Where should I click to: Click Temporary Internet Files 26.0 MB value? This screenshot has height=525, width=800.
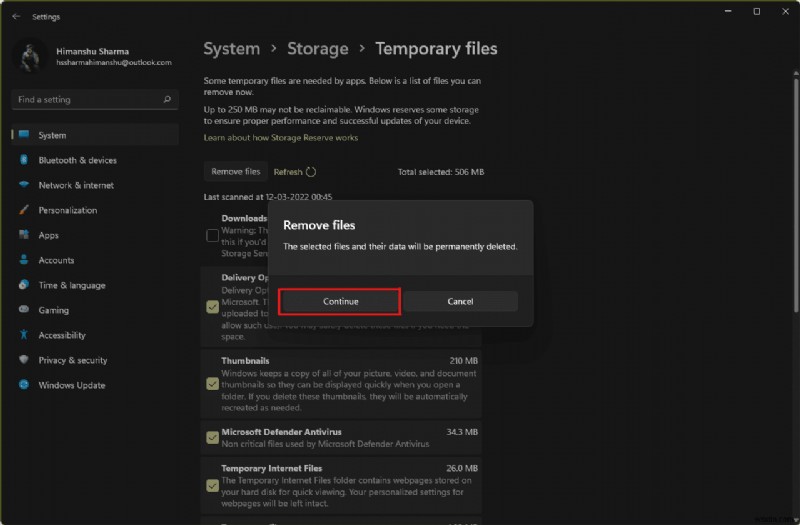click(x=462, y=468)
